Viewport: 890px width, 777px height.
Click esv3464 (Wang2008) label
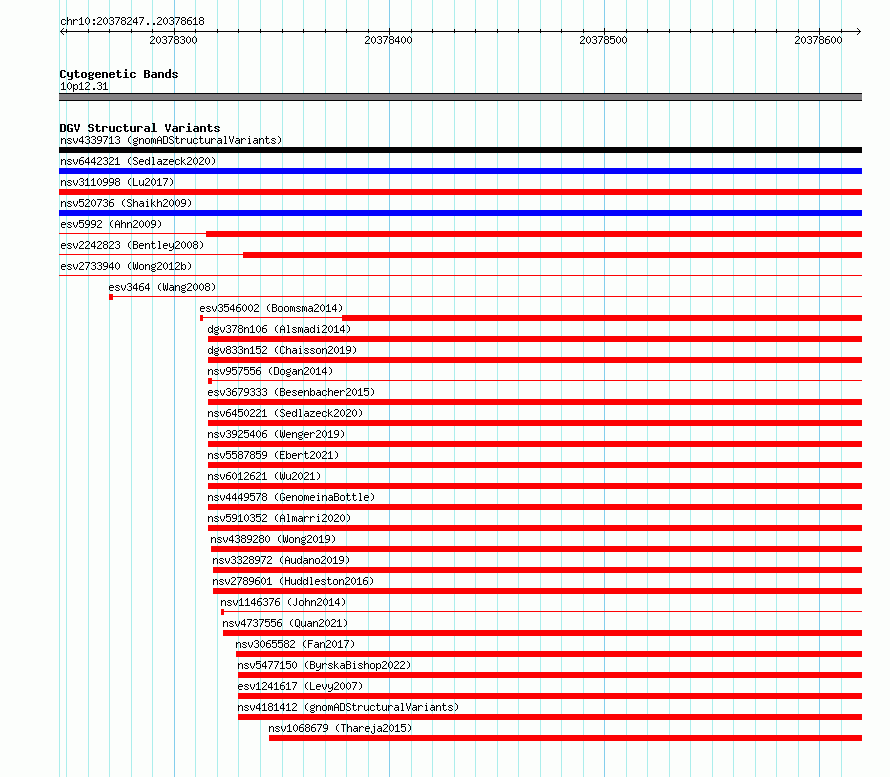pyautogui.click(x=162, y=287)
